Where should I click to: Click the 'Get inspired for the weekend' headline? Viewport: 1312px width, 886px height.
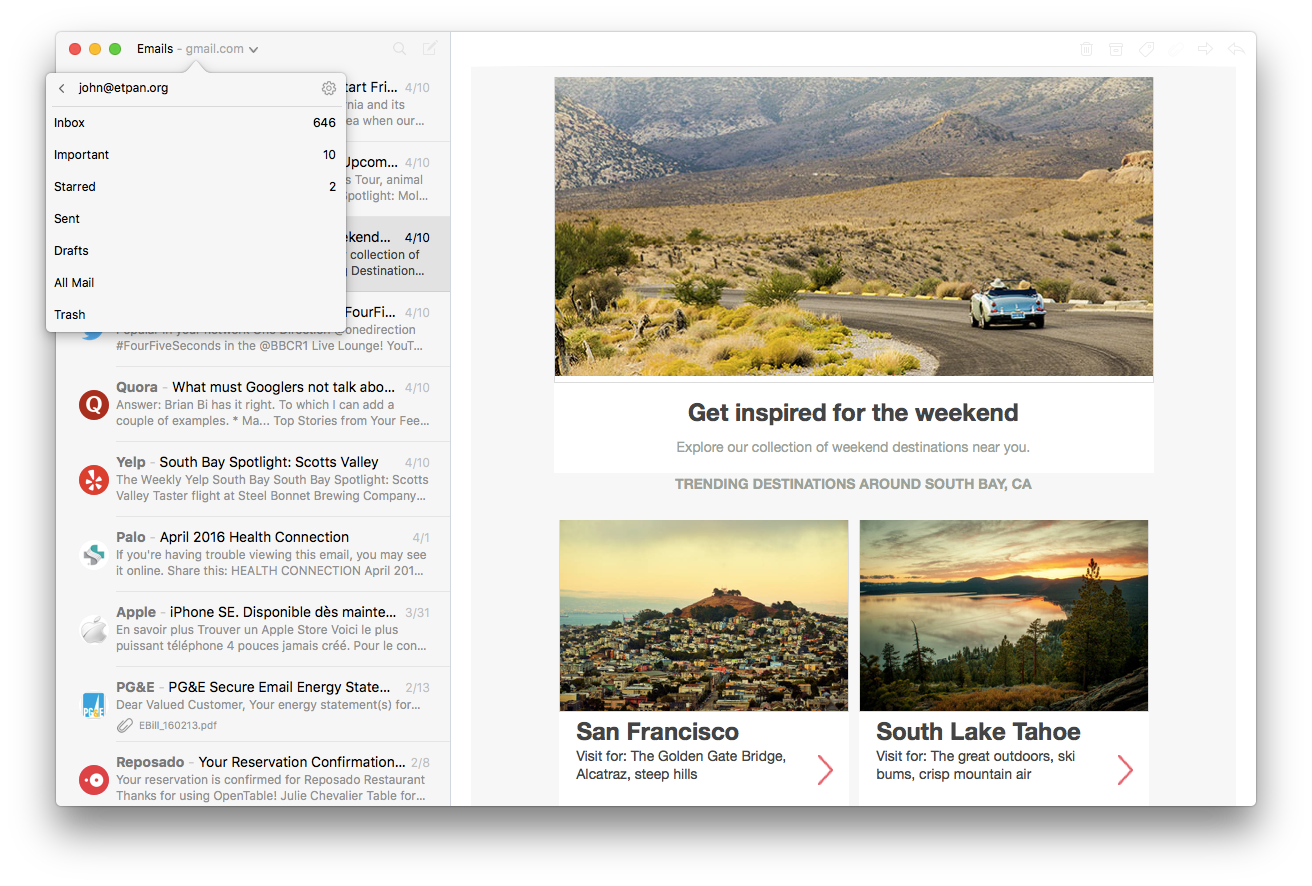[x=853, y=413]
